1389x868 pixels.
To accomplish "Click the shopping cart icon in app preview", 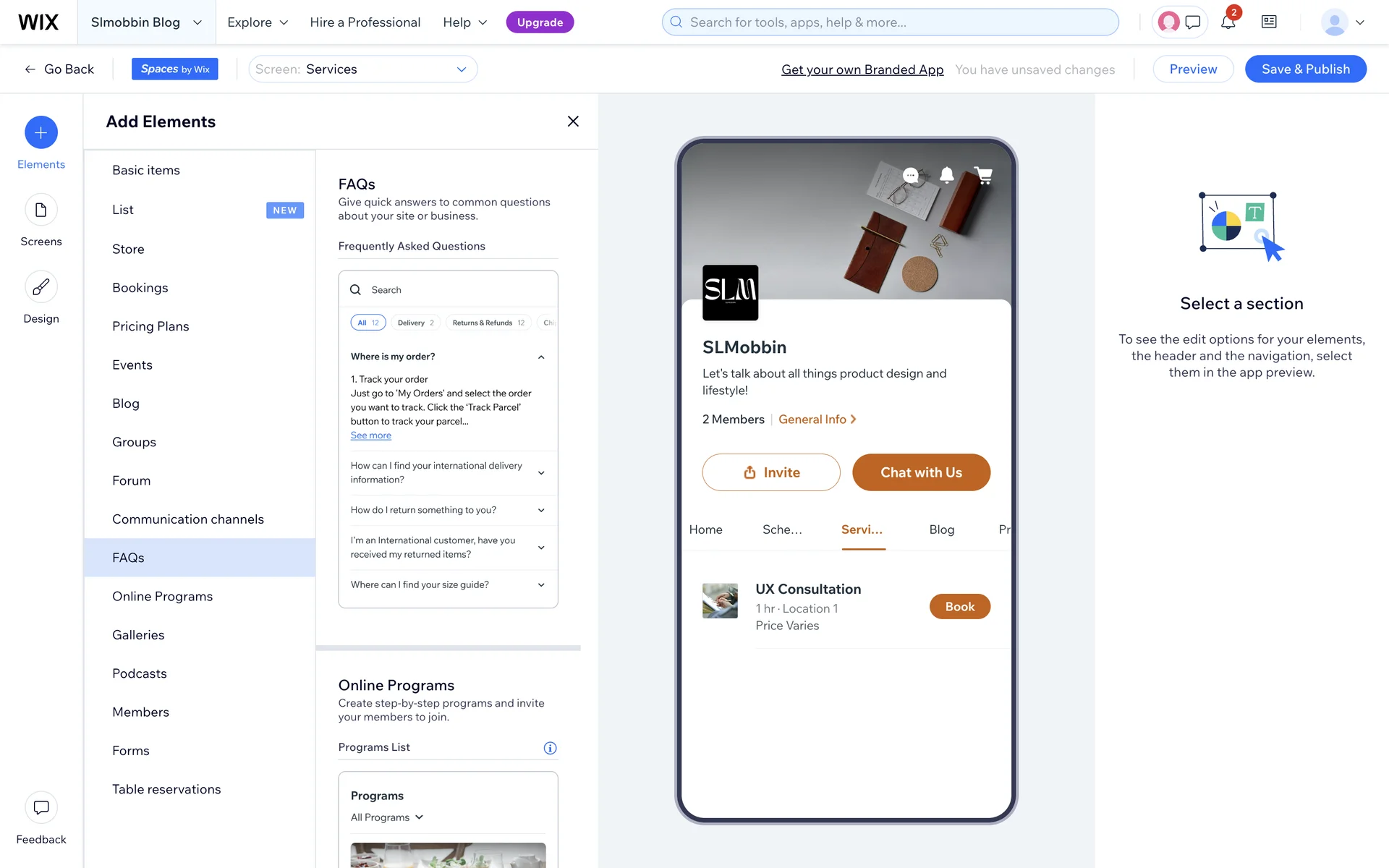I will pos(983,175).
